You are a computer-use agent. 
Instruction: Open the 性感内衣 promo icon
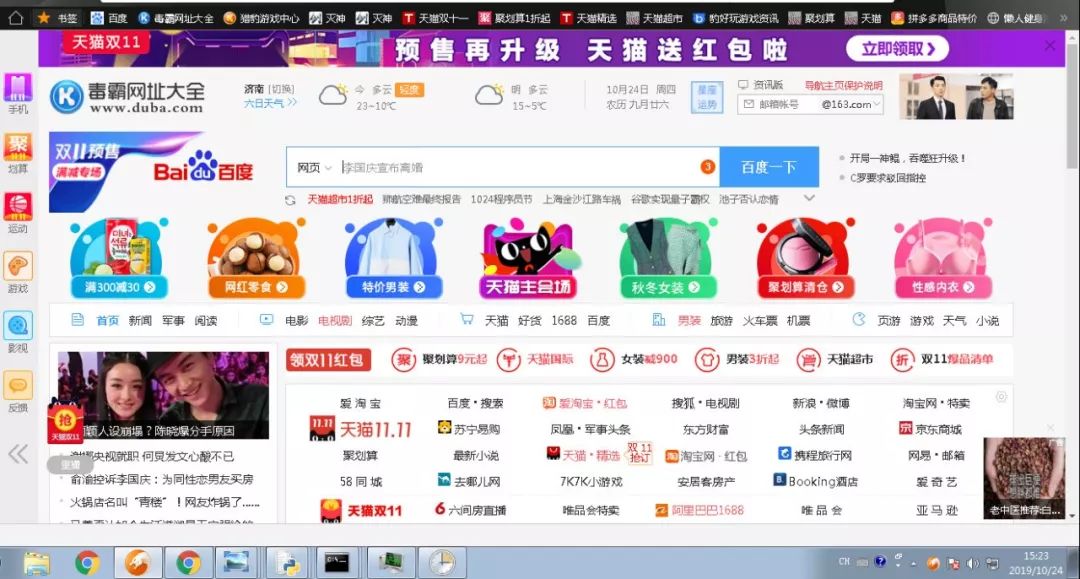click(x=942, y=258)
